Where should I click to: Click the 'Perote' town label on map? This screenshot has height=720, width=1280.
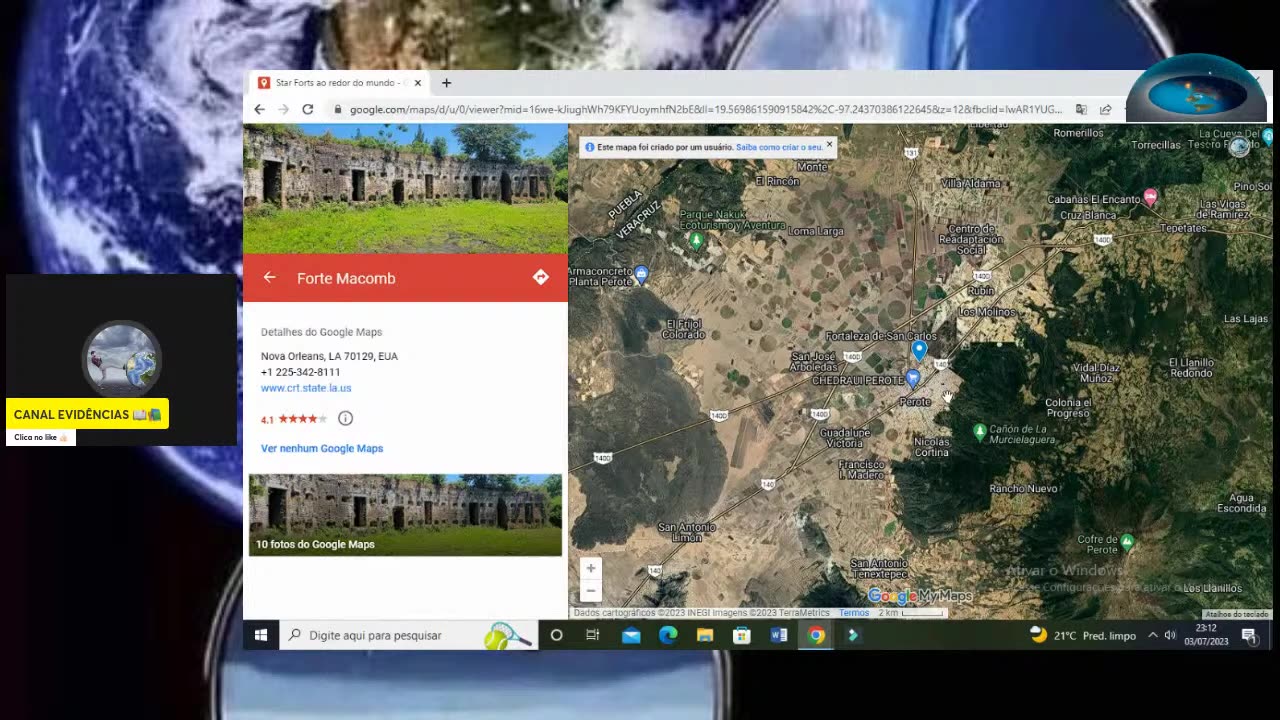click(x=915, y=402)
